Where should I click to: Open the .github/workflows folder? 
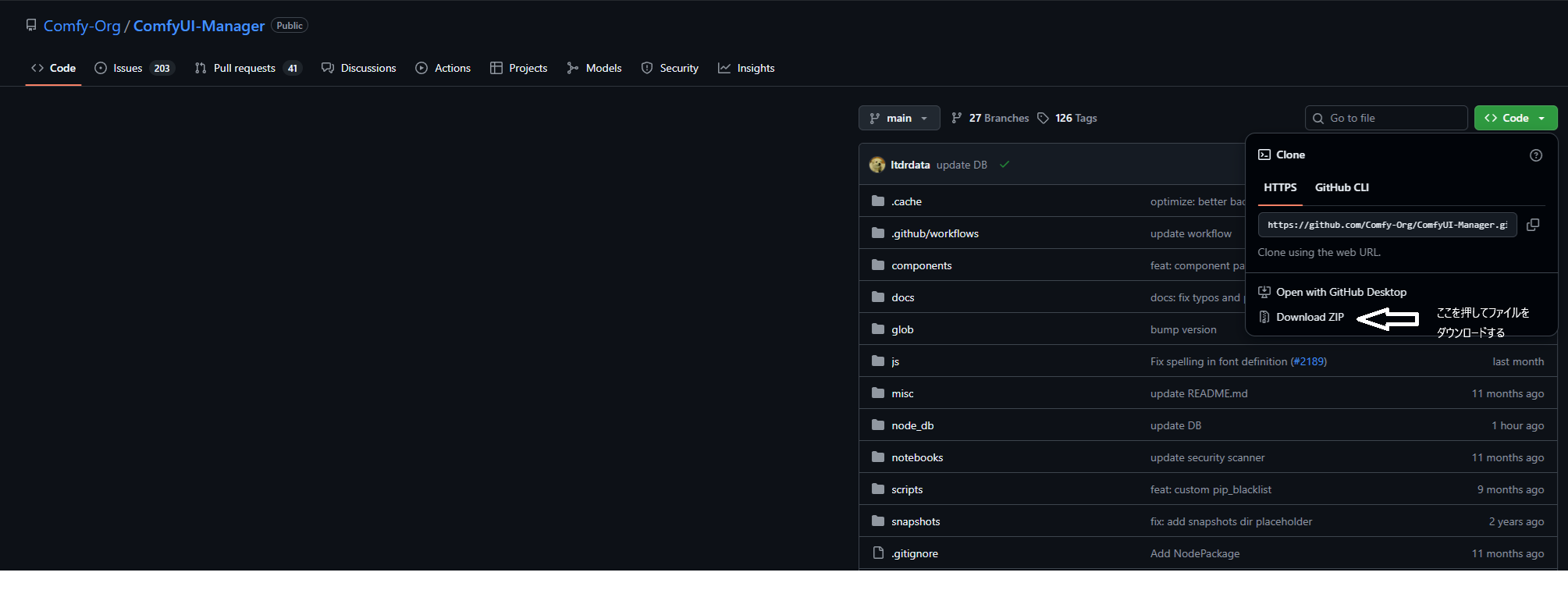935,233
